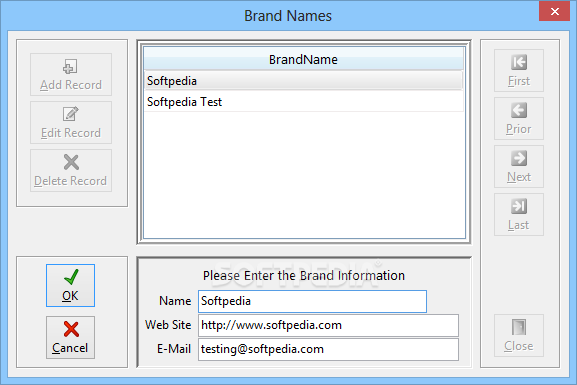Focus the Name input field

pyautogui.click(x=312, y=301)
